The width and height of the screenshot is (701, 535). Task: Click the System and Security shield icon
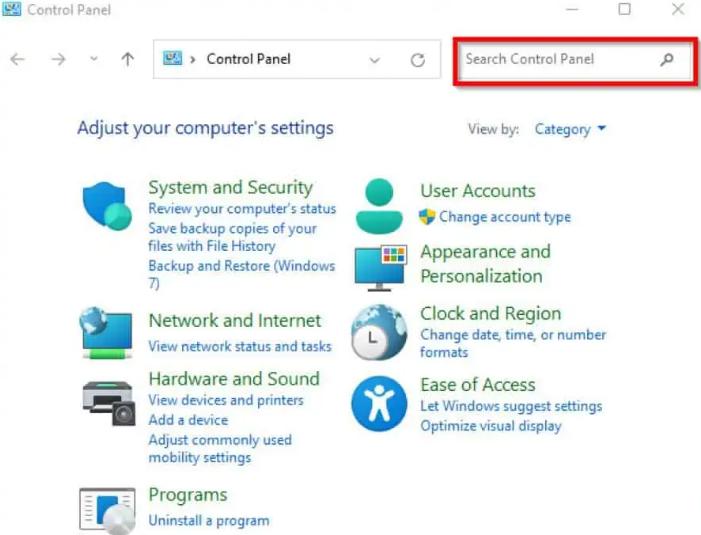107,206
